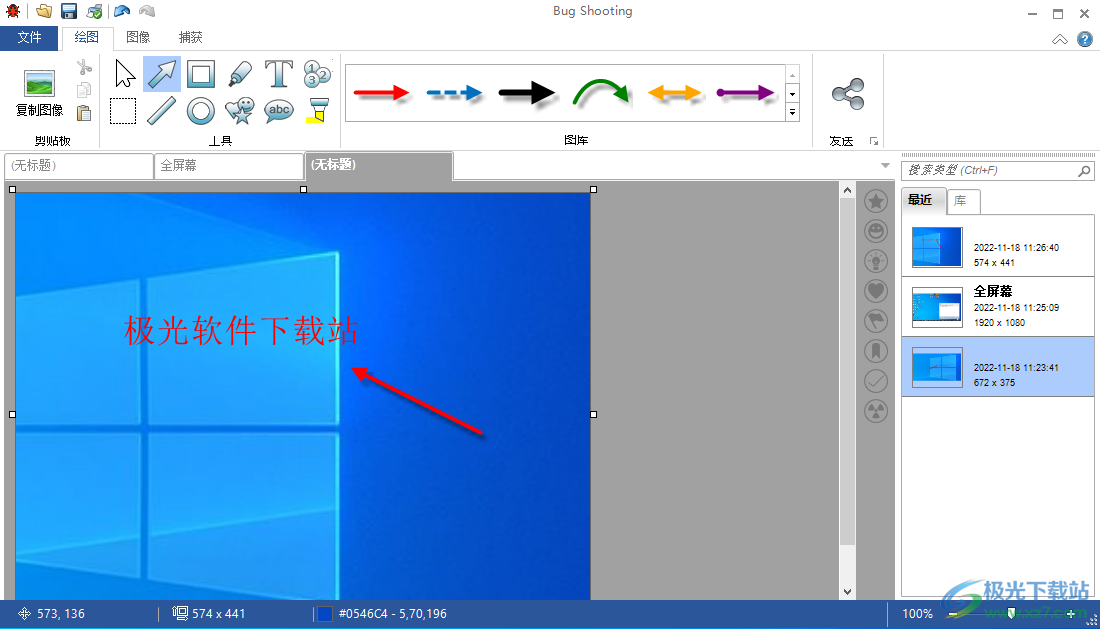
Task: Undo with the blue back arrow icon
Action: 122,11
